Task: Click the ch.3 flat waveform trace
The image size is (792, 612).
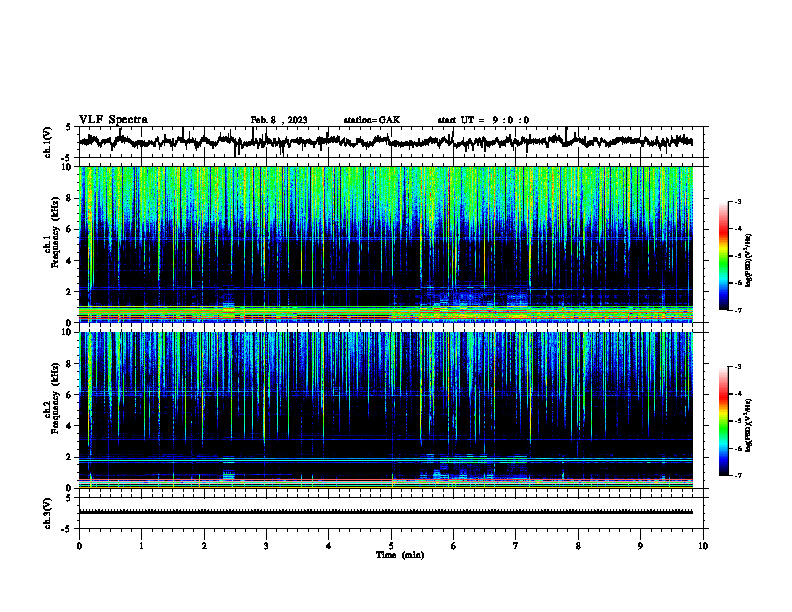Action: 386,512
